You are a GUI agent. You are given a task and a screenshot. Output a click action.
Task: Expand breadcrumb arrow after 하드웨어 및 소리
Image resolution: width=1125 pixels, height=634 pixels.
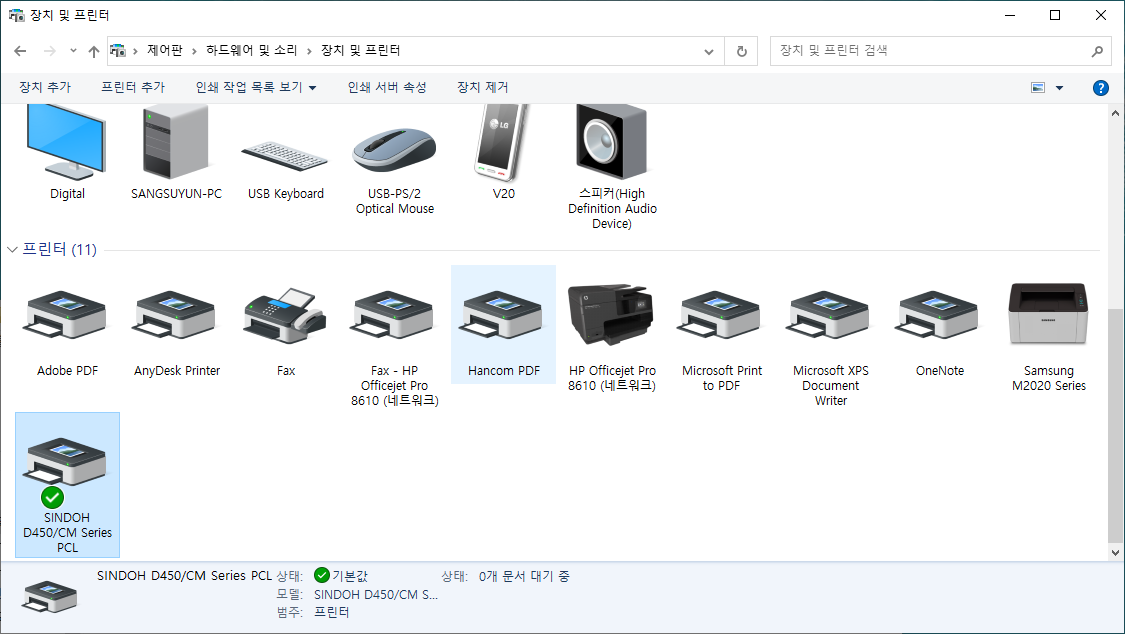pos(309,51)
